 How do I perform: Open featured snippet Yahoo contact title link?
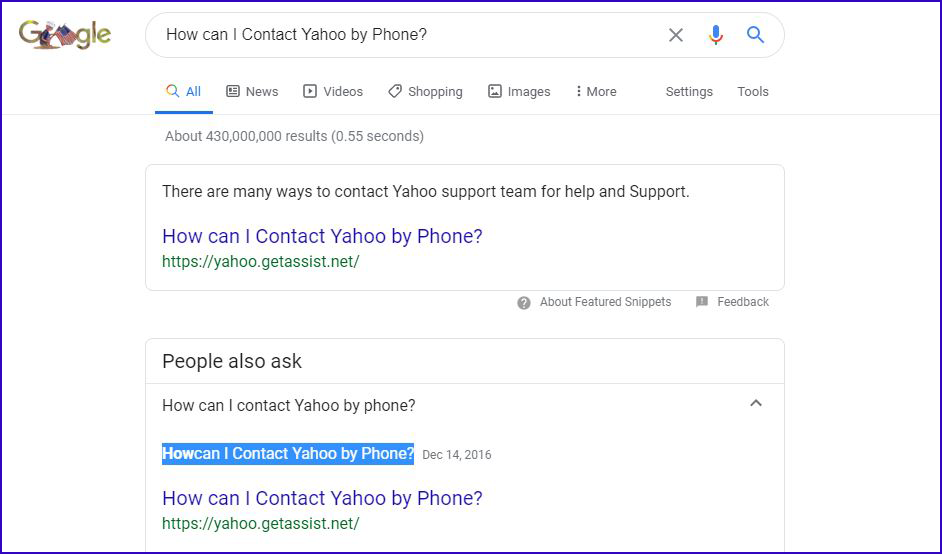(x=322, y=237)
